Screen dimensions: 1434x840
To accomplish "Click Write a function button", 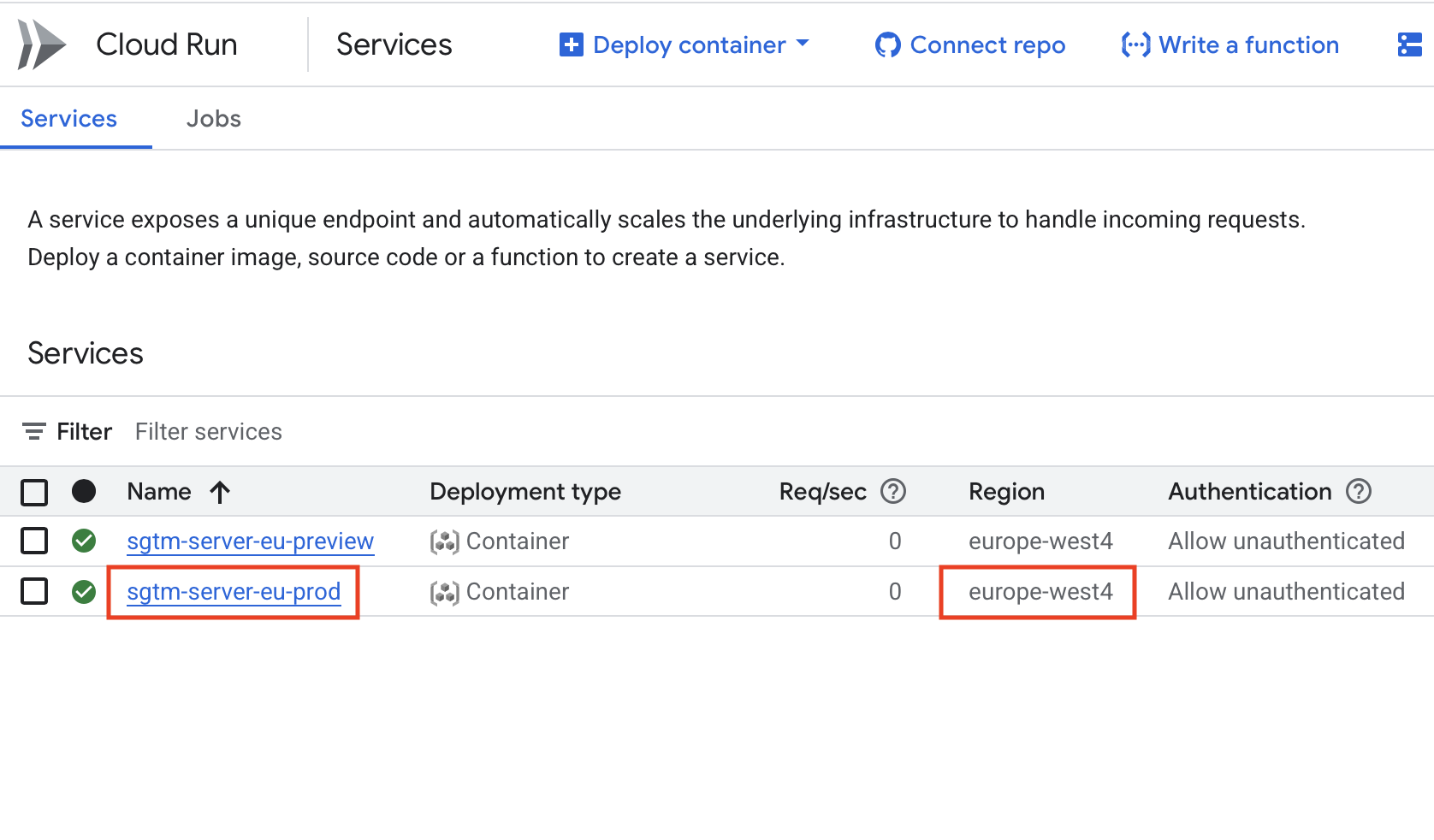I will pyautogui.click(x=1230, y=44).
